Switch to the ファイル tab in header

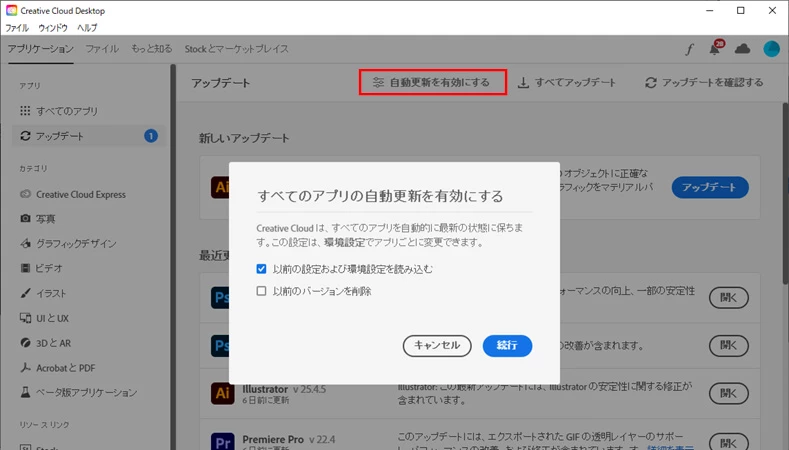(x=102, y=49)
